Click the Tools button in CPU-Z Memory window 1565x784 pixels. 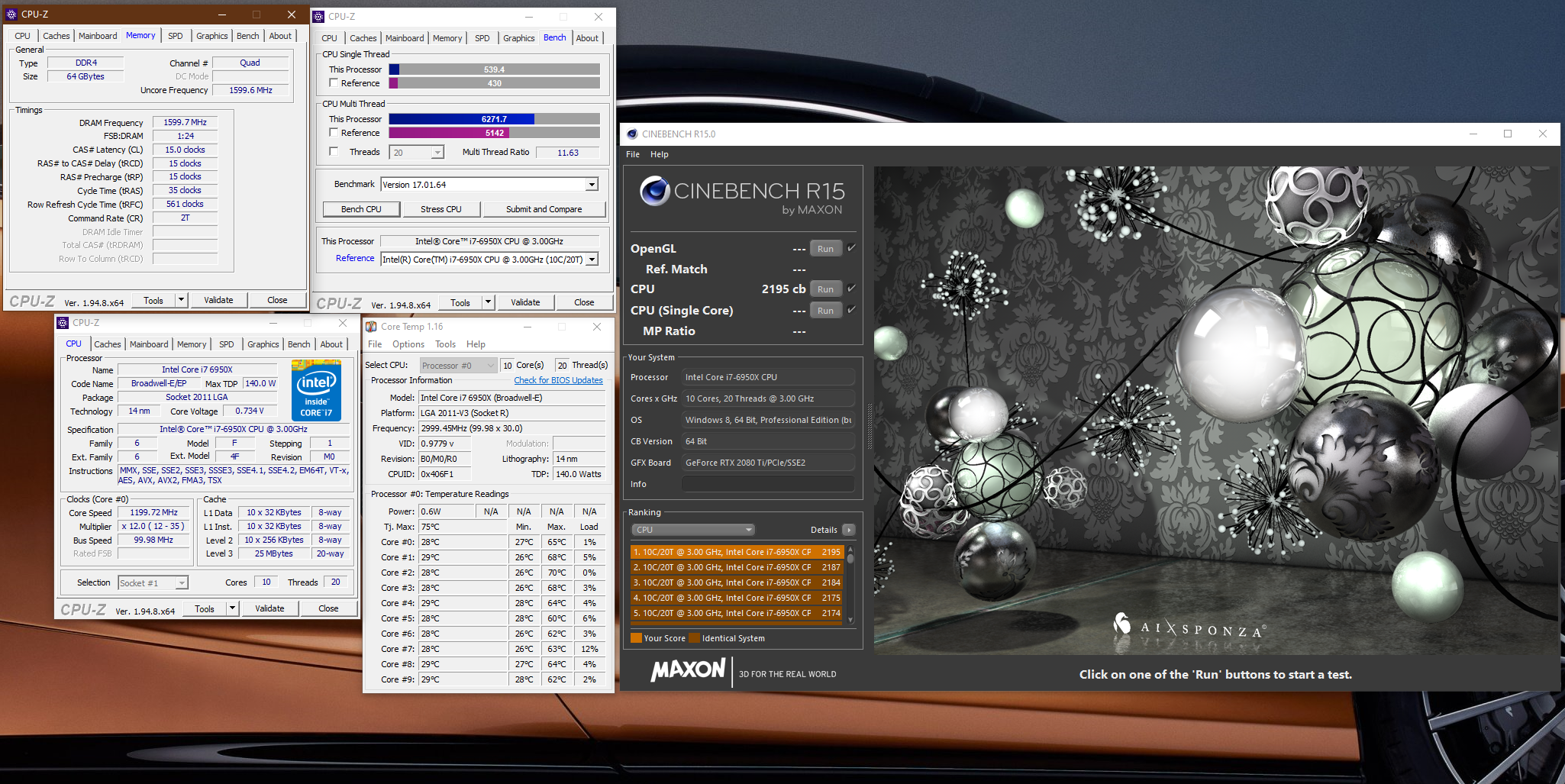coord(153,300)
